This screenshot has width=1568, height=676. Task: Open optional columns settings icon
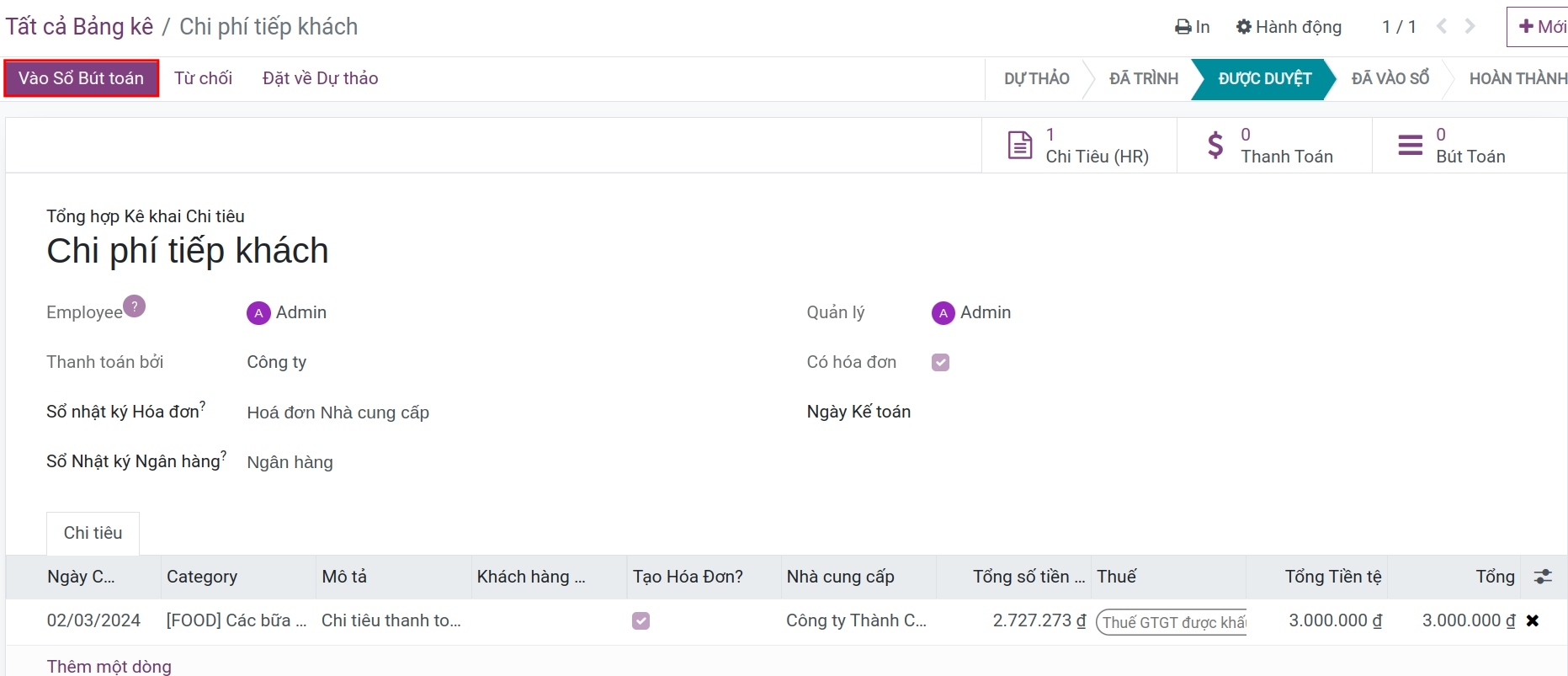click(x=1543, y=577)
